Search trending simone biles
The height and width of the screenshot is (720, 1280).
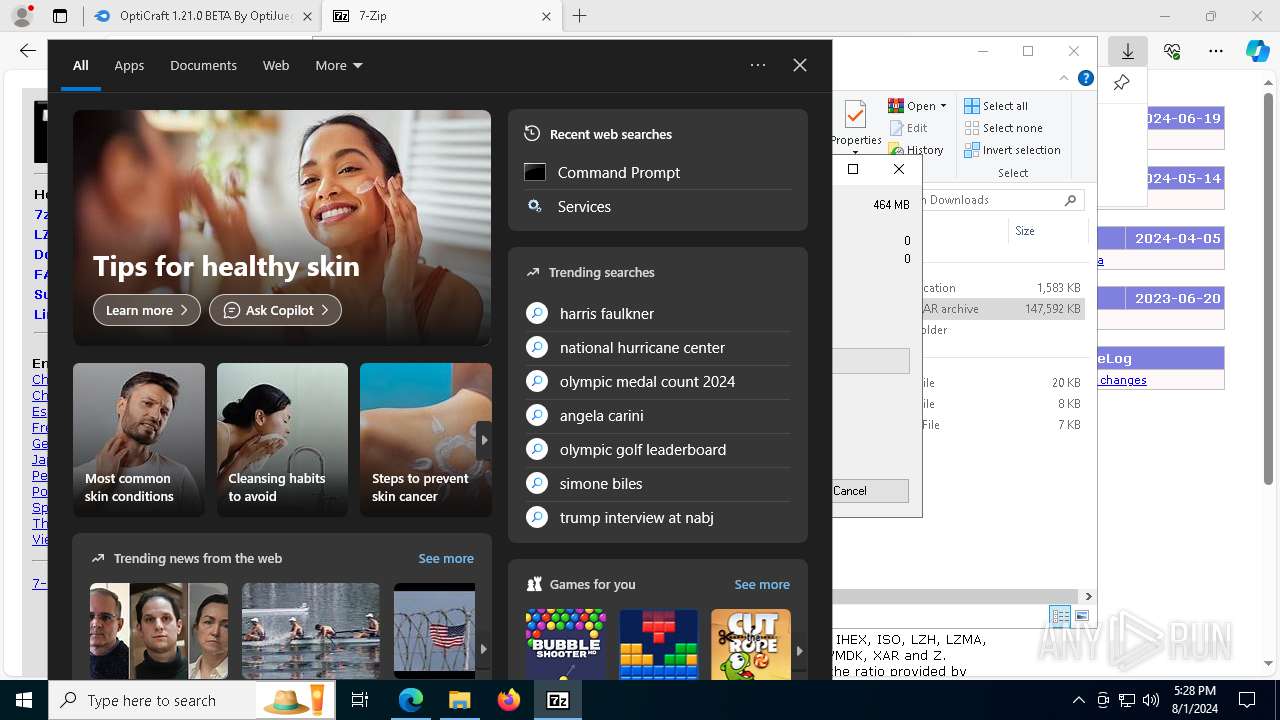click(658, 483)
